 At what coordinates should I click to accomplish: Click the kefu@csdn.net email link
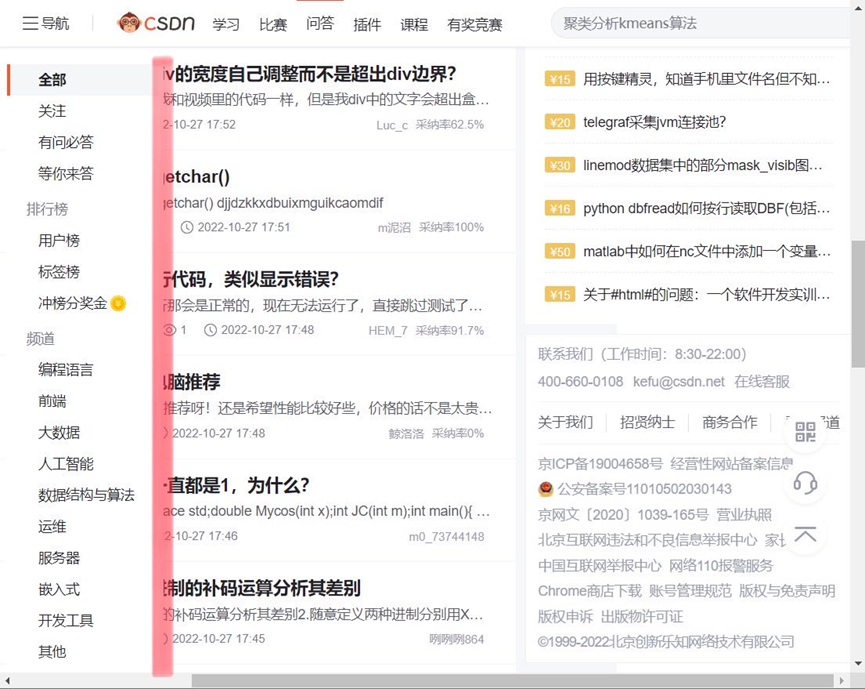click(x=679, y=381)
